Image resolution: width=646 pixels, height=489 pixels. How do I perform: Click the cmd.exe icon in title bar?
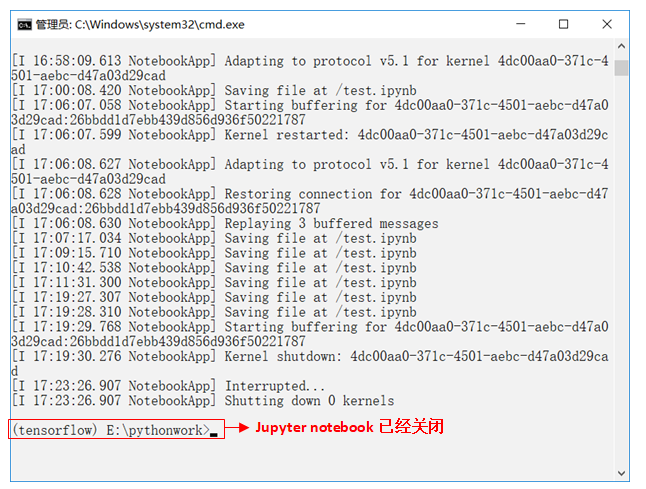[x=24, y=25]
